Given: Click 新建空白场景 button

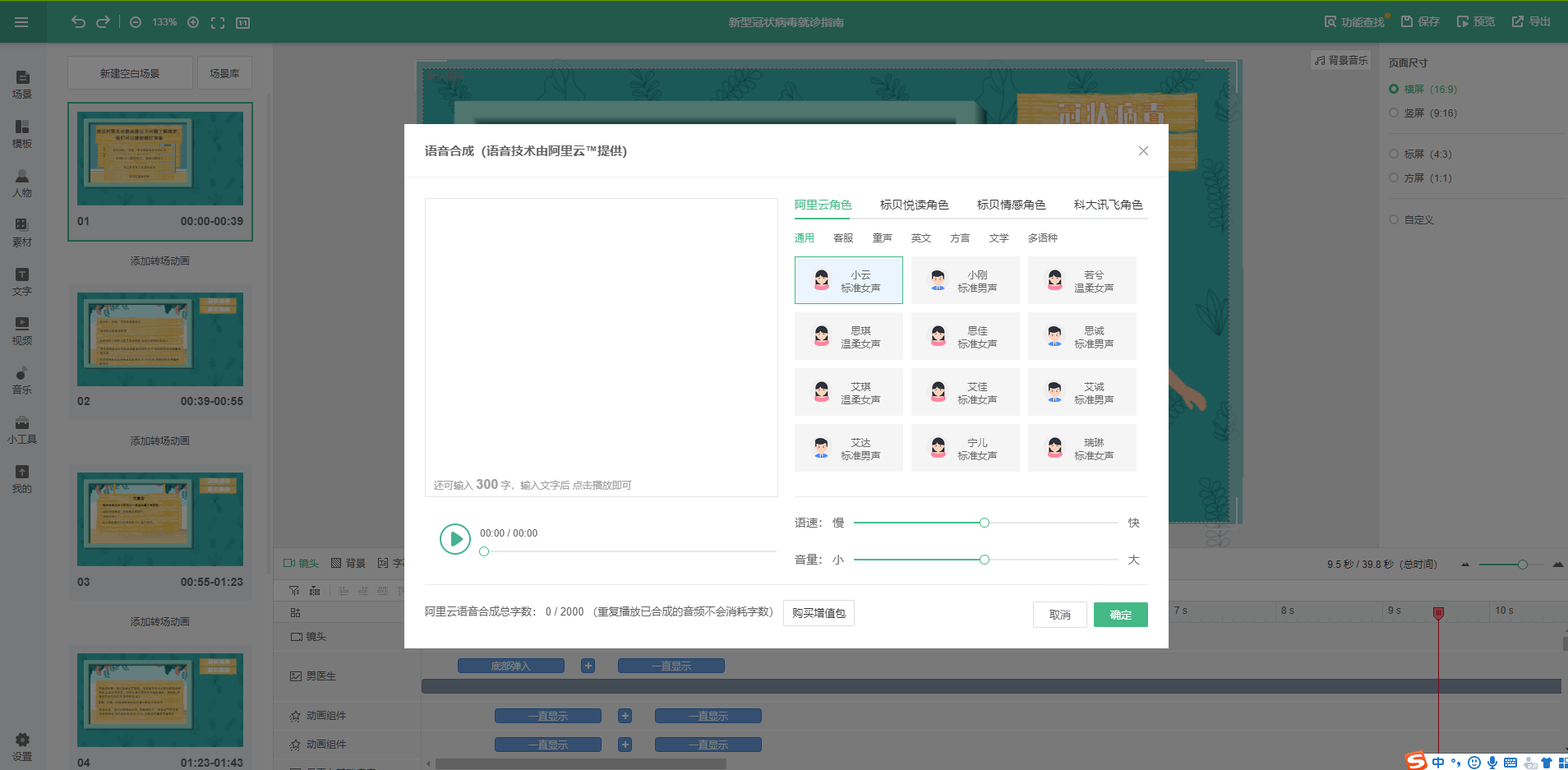Looking at the screenshot, I should (130, 73).
